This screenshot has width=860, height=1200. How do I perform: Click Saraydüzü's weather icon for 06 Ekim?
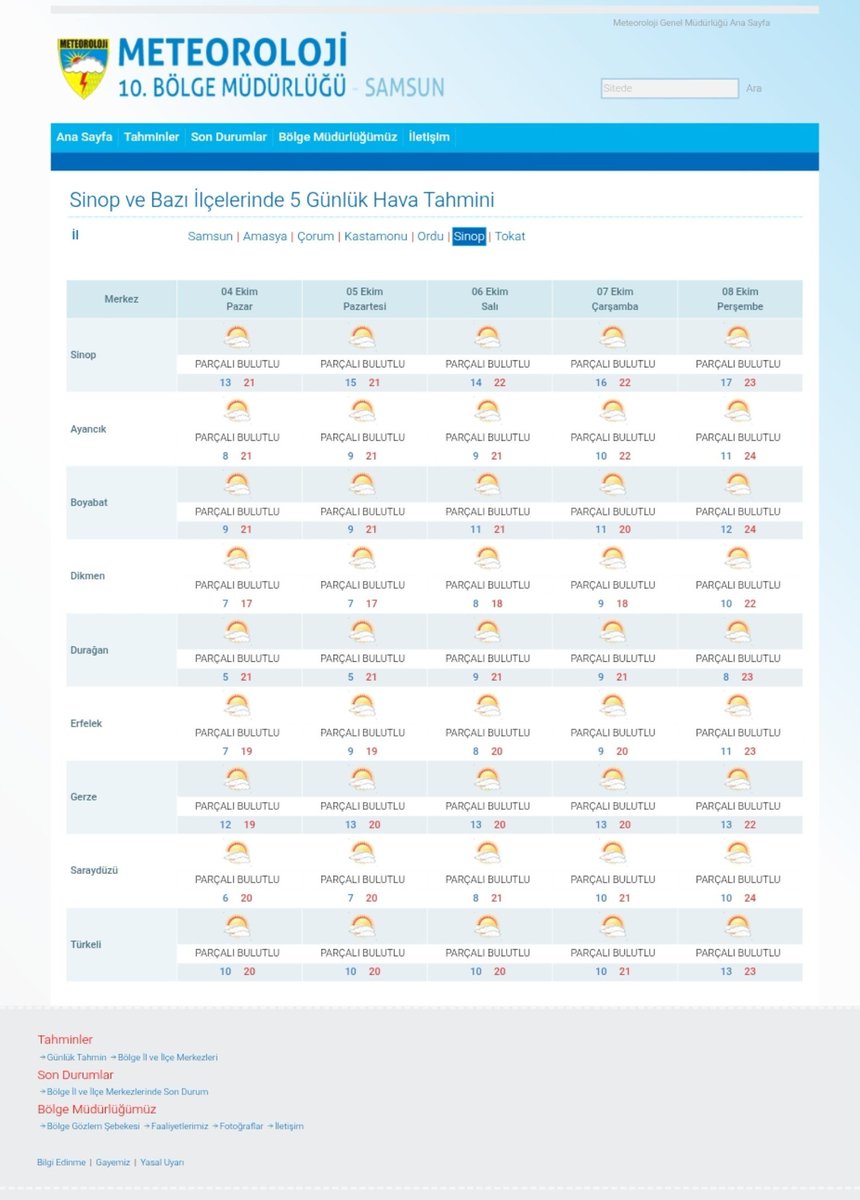coord(488,853)
